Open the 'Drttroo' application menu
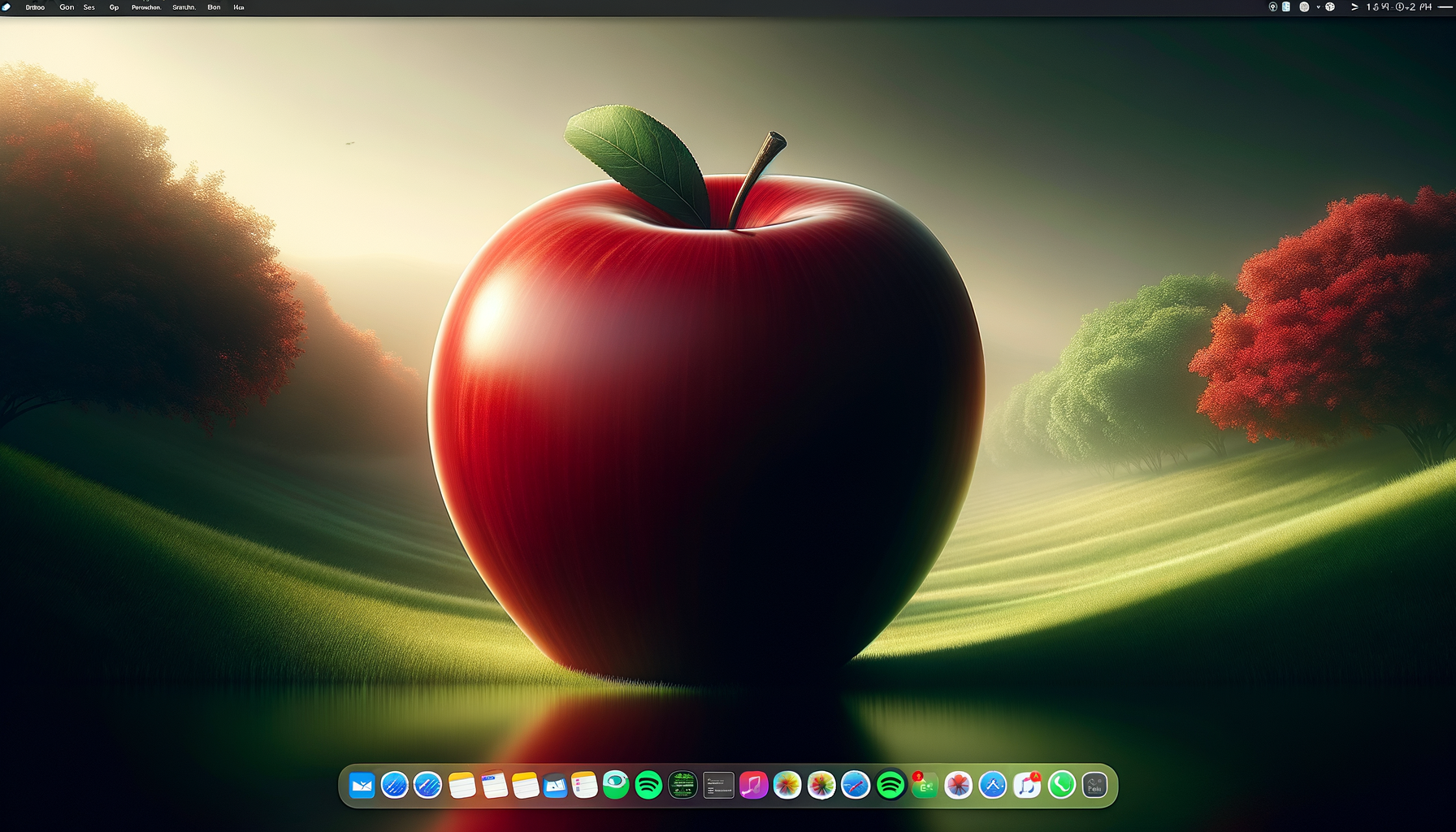 point(35,7)
